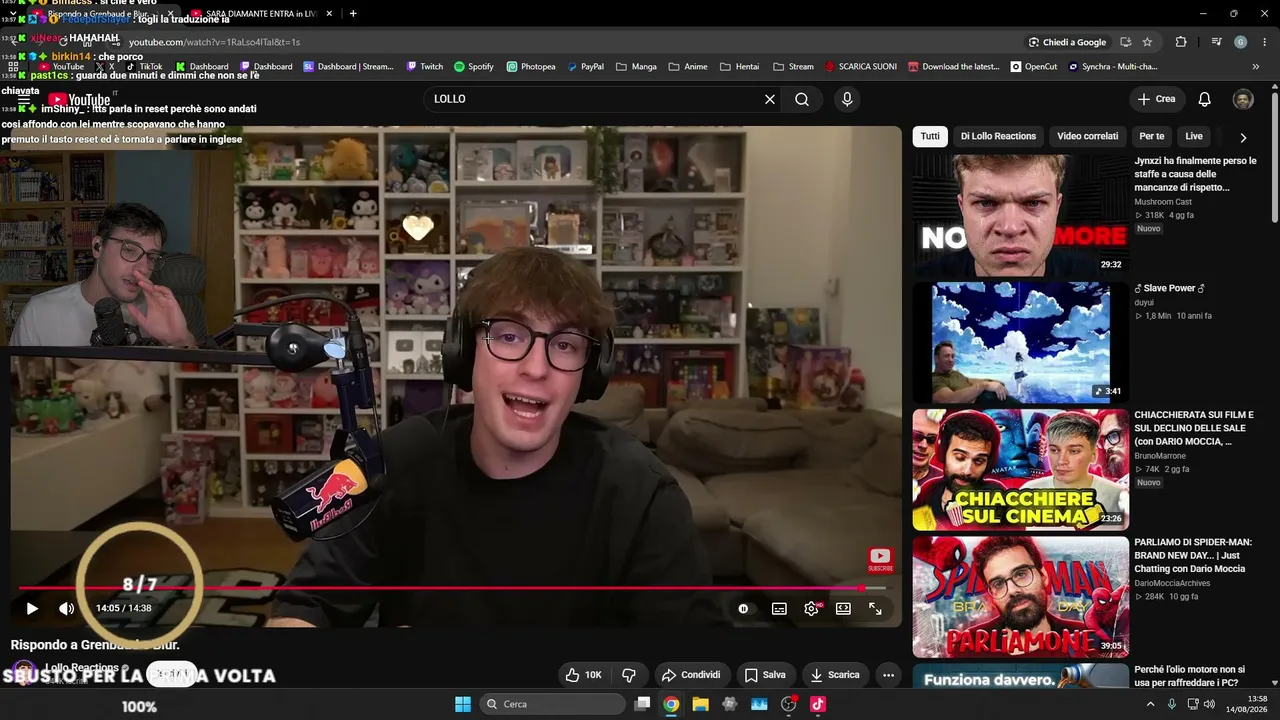Screen dimensions: 1280x720
Task: Switch to theater mode in the player
Action: tap(843, 608)
